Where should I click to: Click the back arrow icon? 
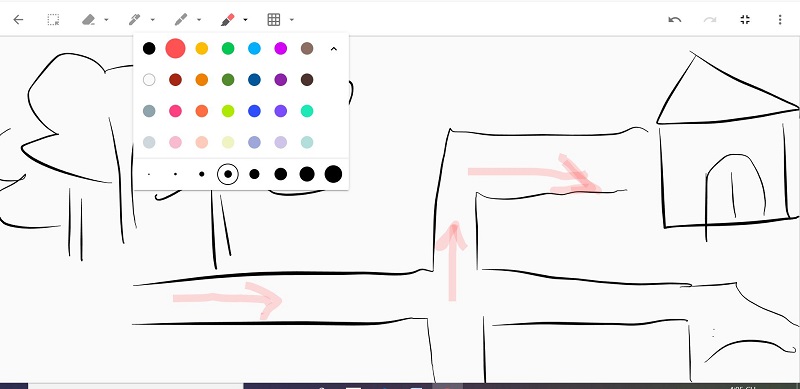tap(18, 20)
